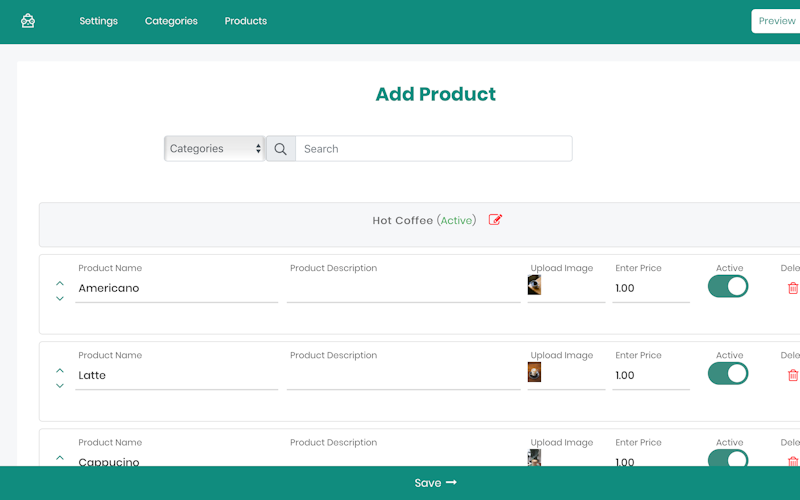Screen dimensions: 800x500
Task: Move Americano down with arrow
Action: tap(60, 299)
